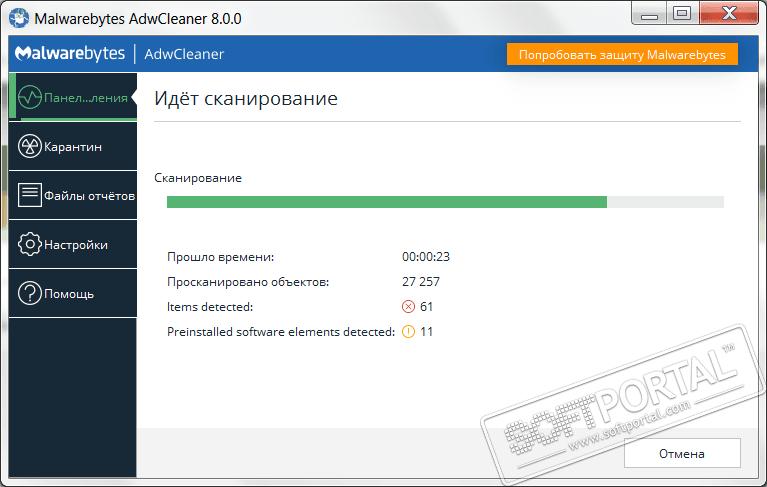Click the Malwarebytes logo in header
Image resolution: width=767 pixels, height=487 pixels.
tap(70, 53)
